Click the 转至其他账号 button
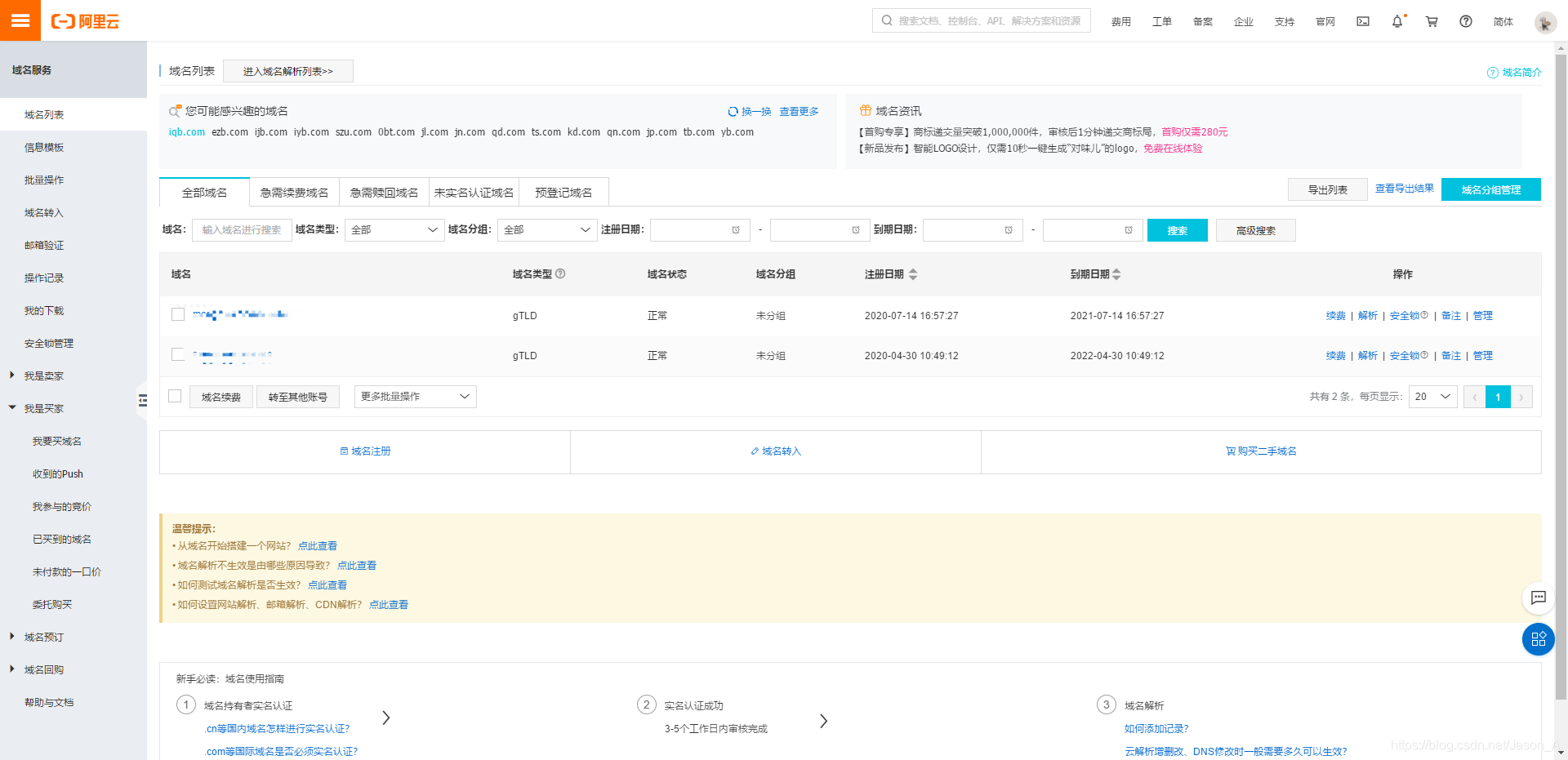1568x760 pixels. pos(297,397)
